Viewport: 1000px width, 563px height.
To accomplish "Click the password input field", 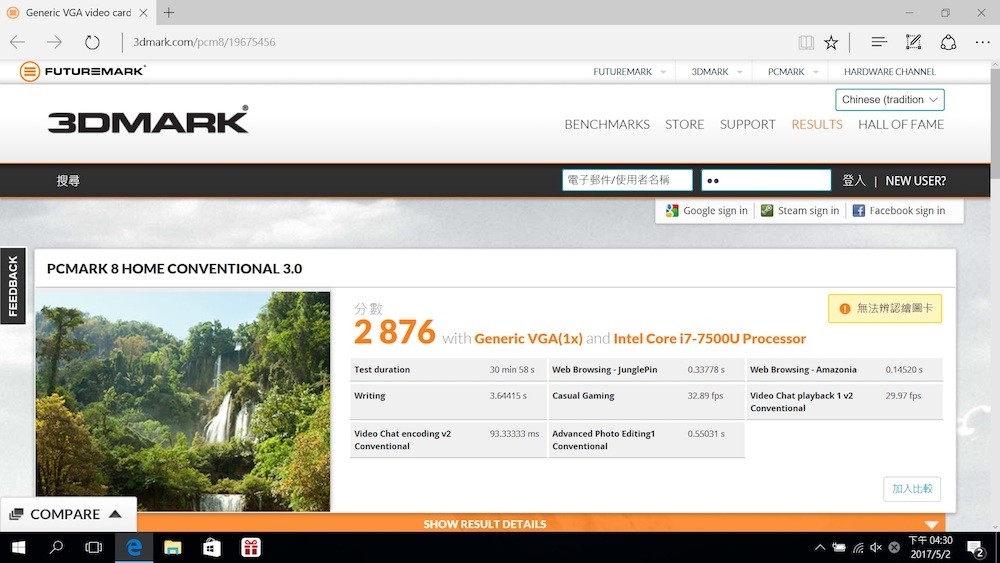I will [766, 180].
